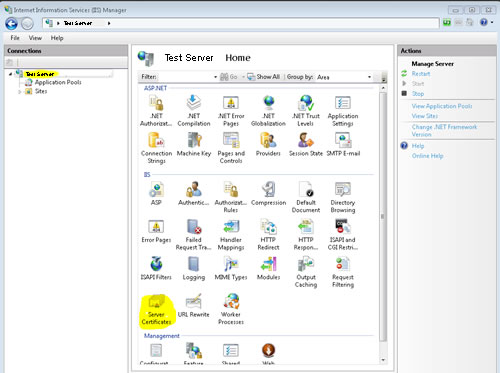
Task: Open the File menu
Action: tap(15, 38)
